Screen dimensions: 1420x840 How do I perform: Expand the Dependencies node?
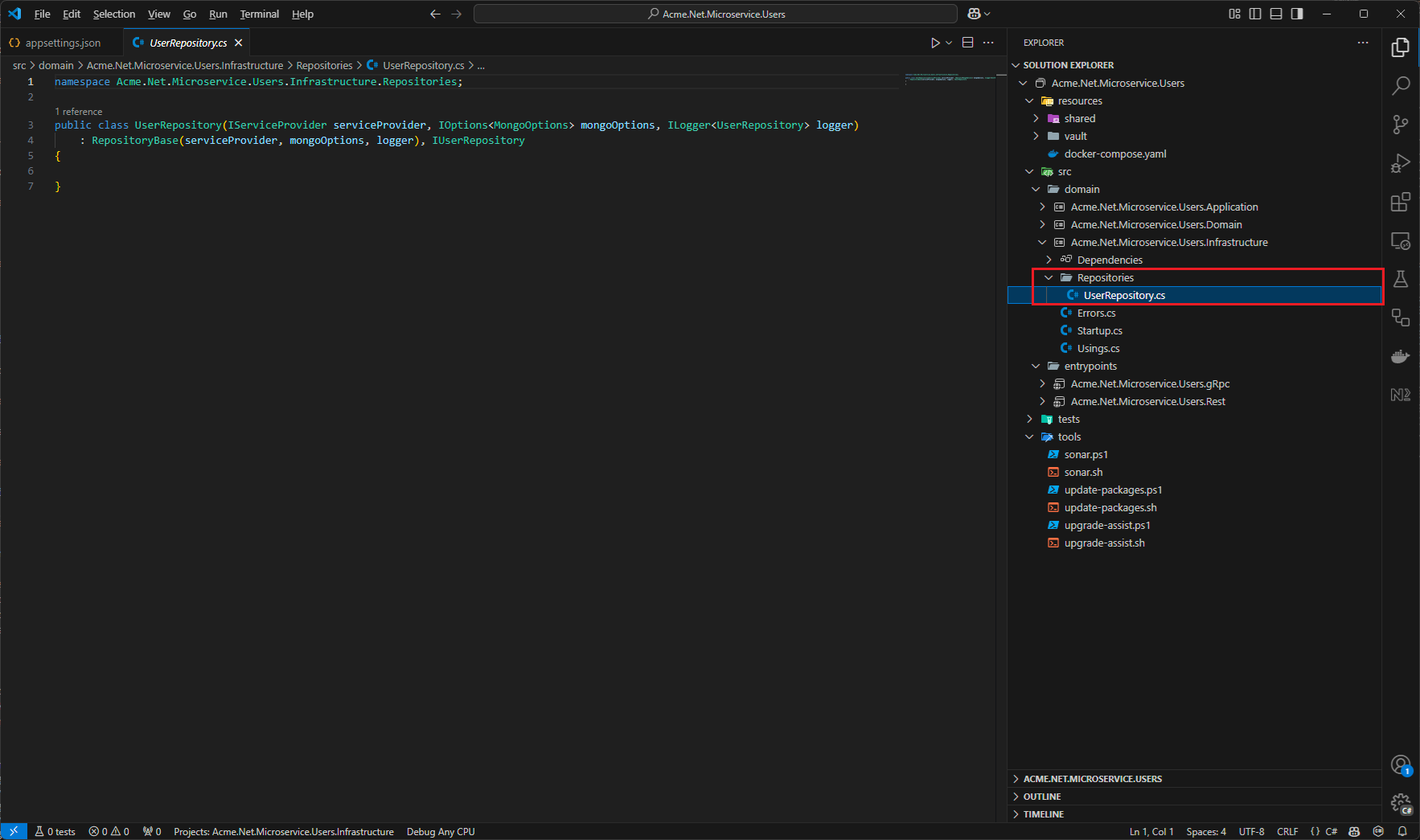click(1049, 260)
